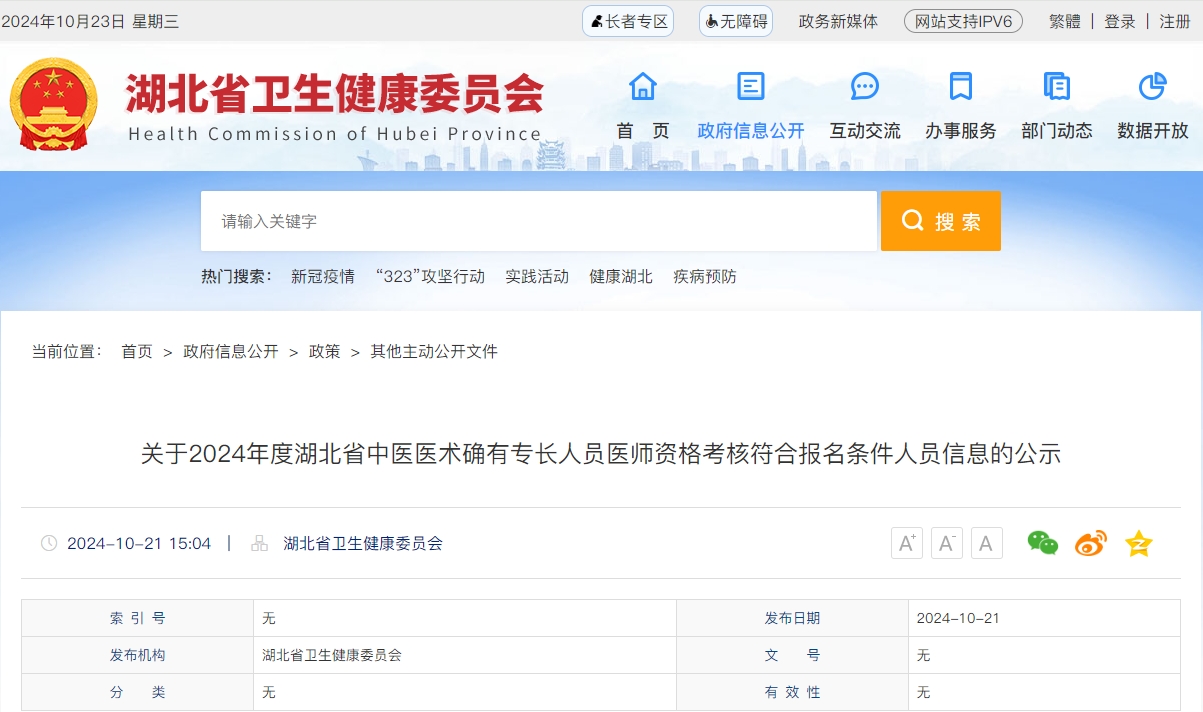This screenshot has height=712, width=1203.
Task: Open the 部门动态 pages icon
Action: 1057,87
